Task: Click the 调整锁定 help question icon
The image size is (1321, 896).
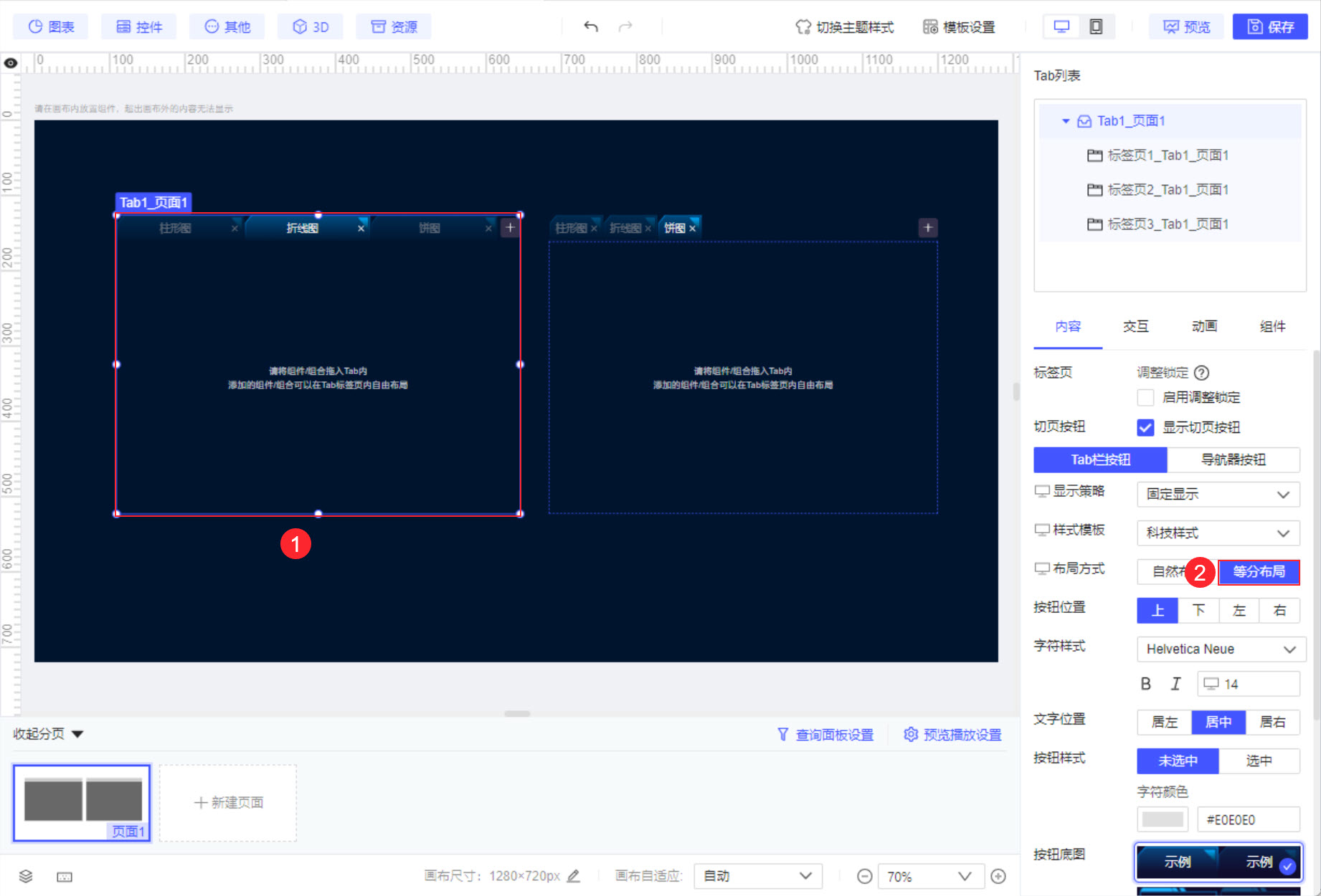Action: (1202, 373)
